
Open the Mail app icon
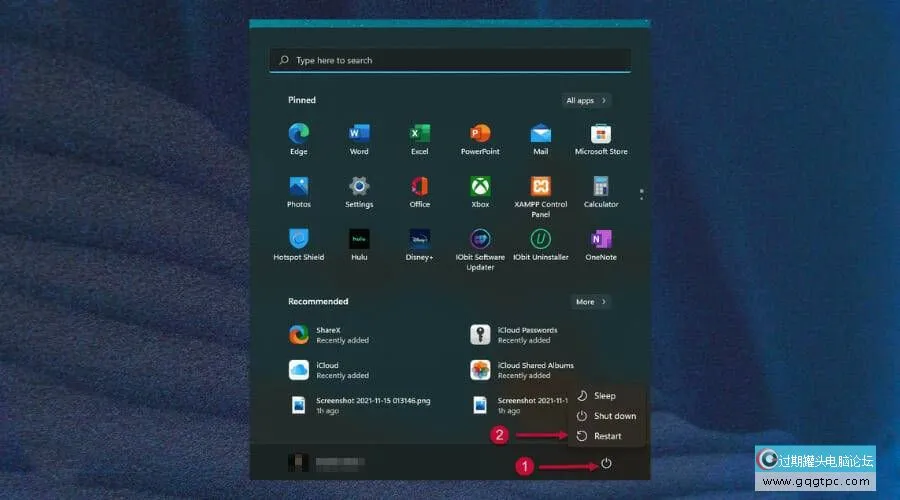pos(541,134)
